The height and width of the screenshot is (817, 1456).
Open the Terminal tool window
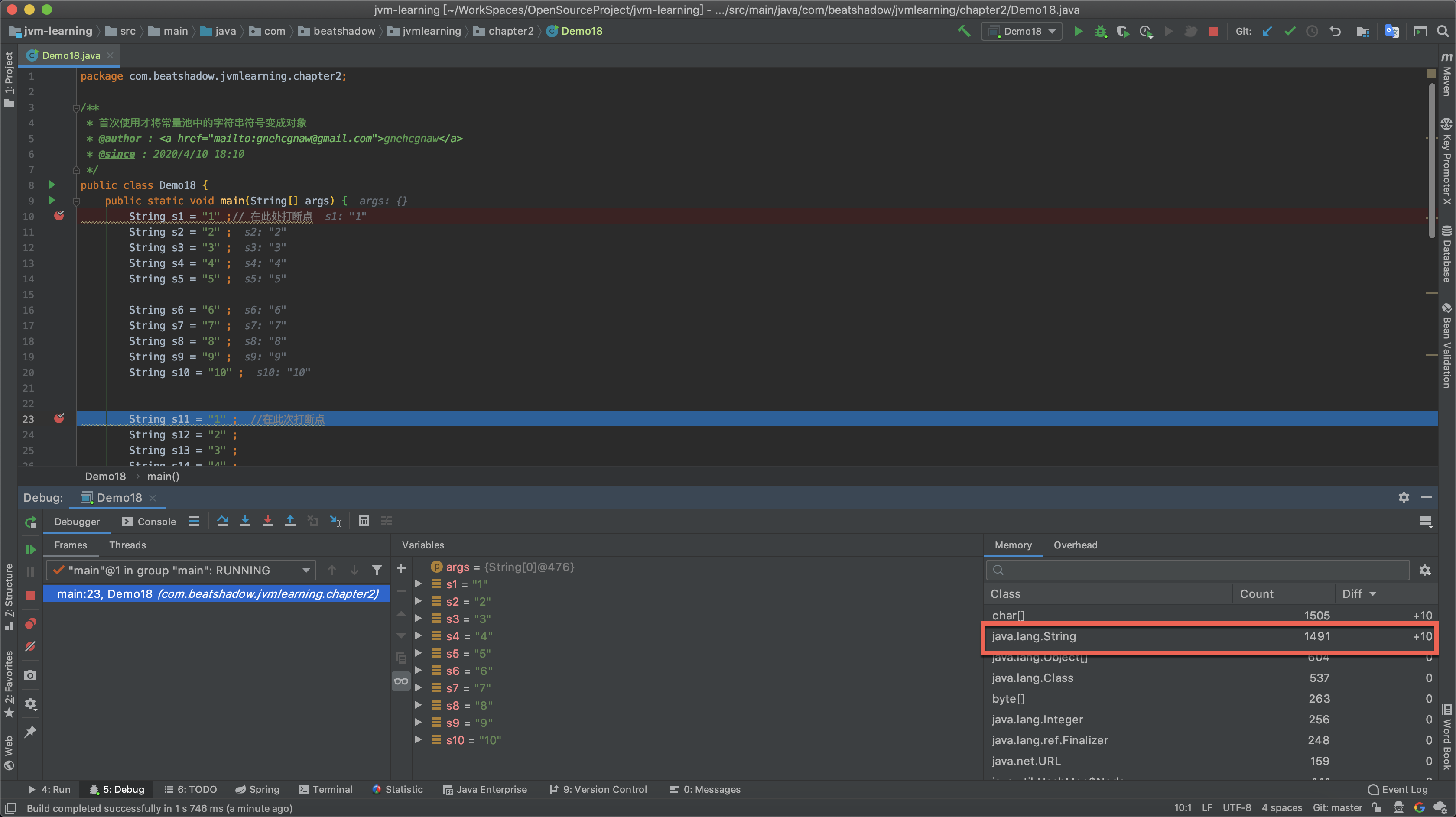325,789
